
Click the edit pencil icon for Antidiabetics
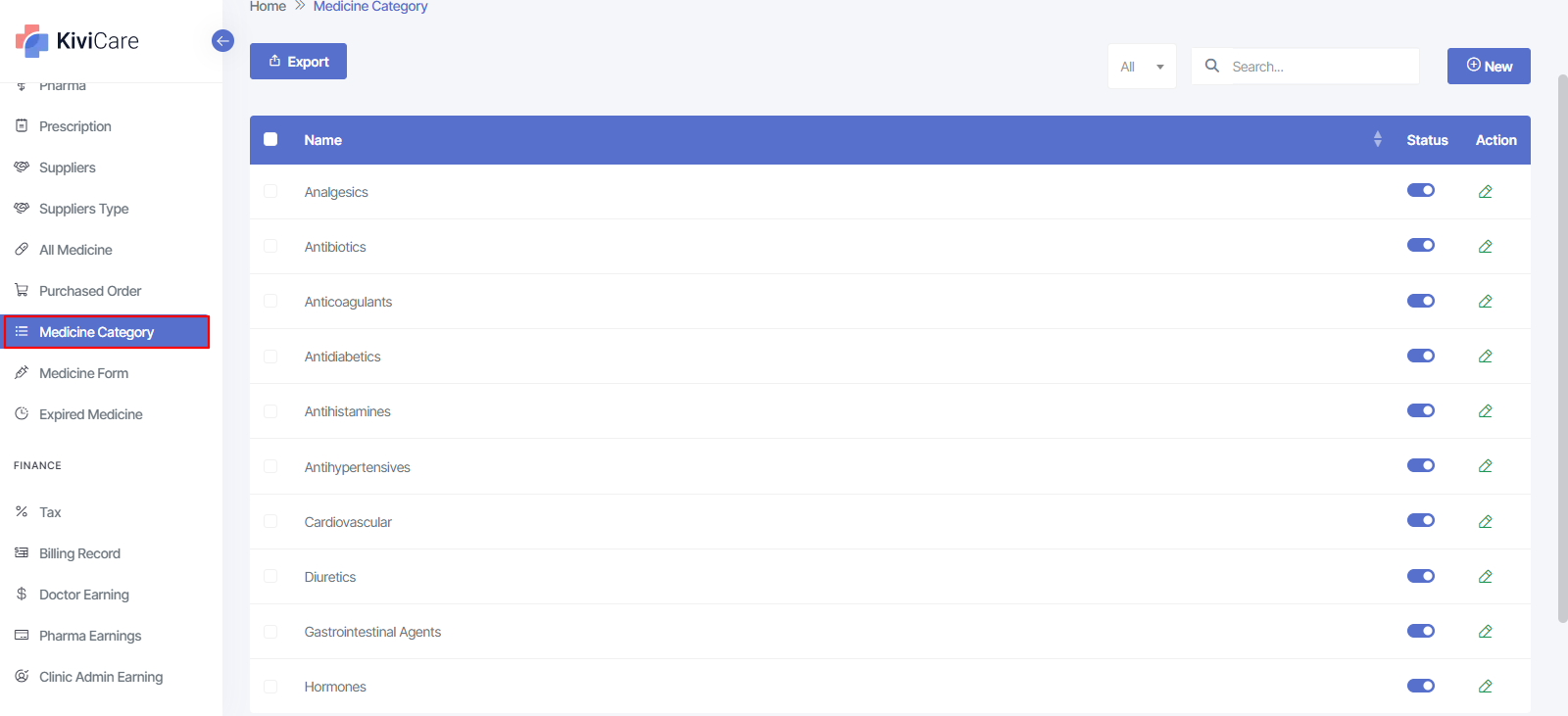(x=1485, y=357)
